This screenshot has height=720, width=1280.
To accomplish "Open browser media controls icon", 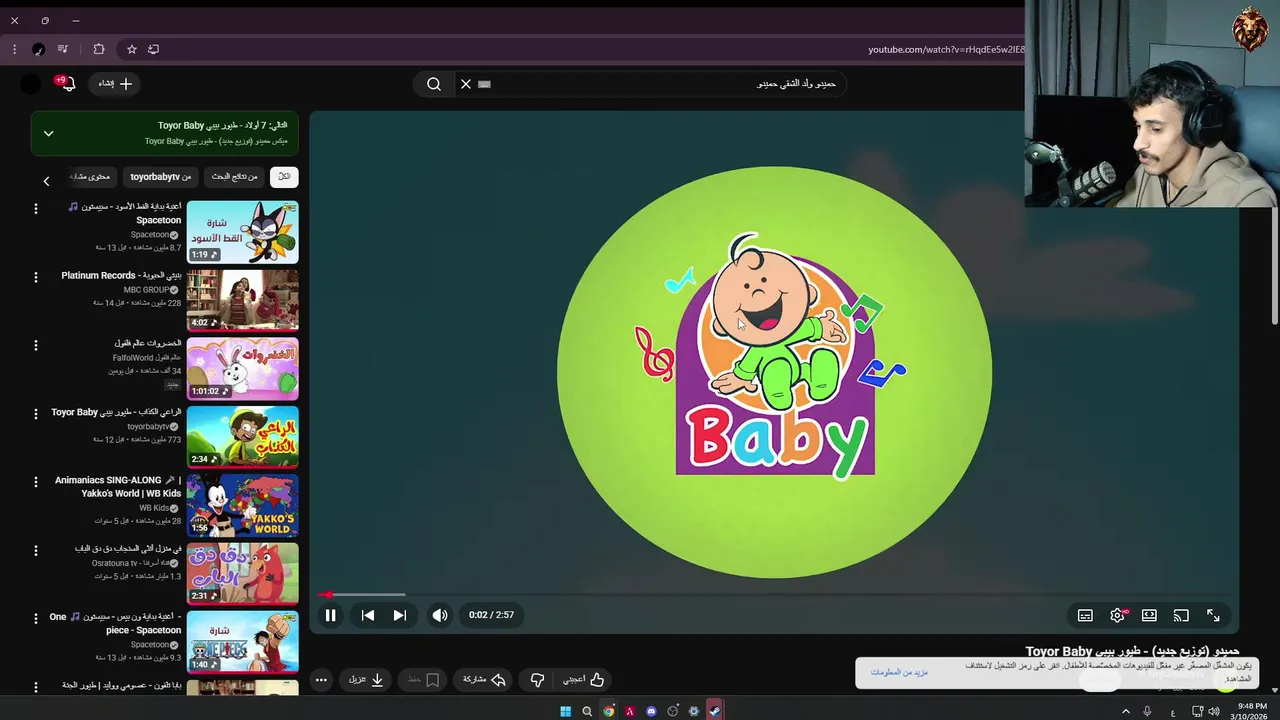I will pyautogui.click(x=62, y=49).
